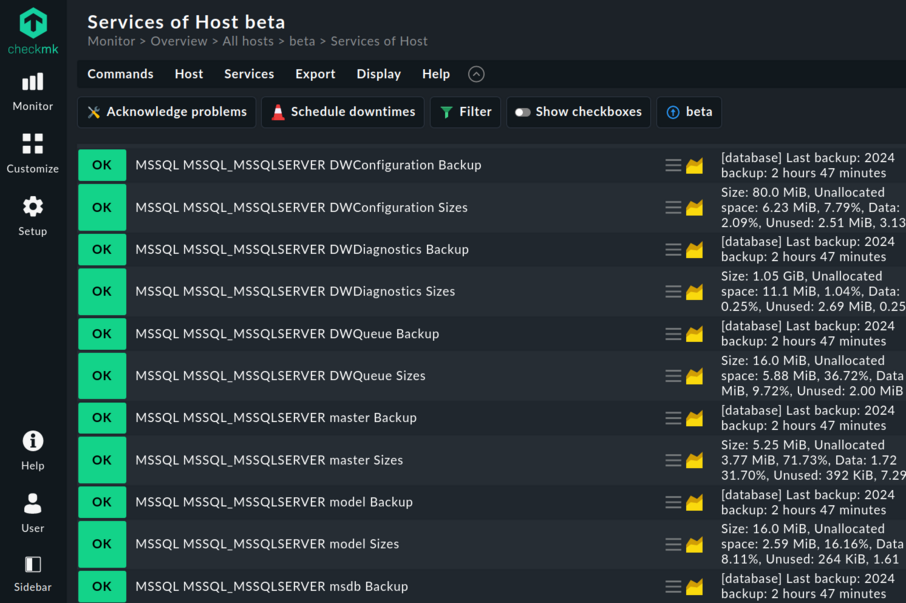Screen dimensions: 906x603
Task: Open the Commands dropdown menu
Action: point(120,74)
